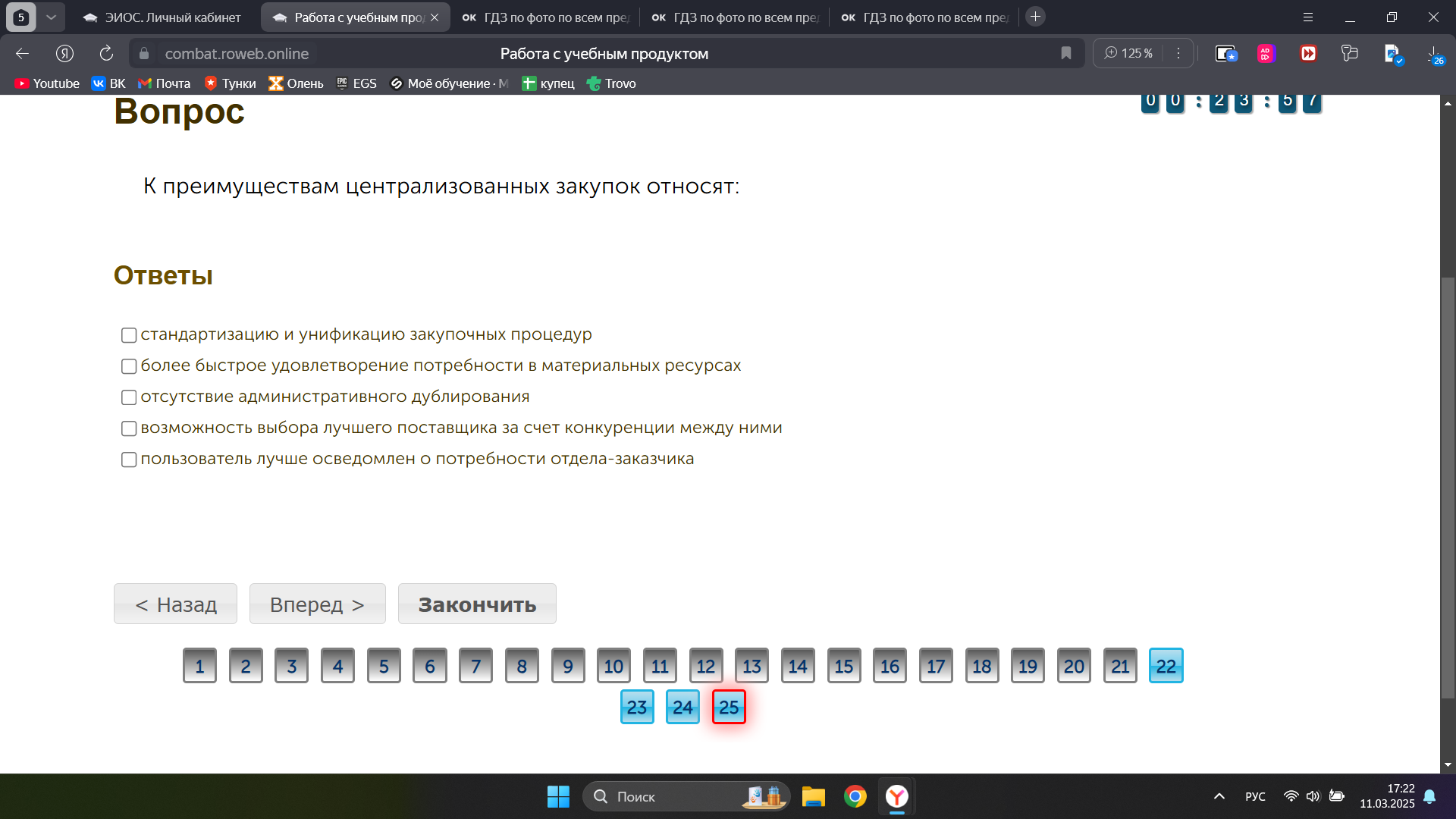Open the downloads icon with 26 badge
This screenshot has width=1456, height=819.
[x=1435, y=54]
